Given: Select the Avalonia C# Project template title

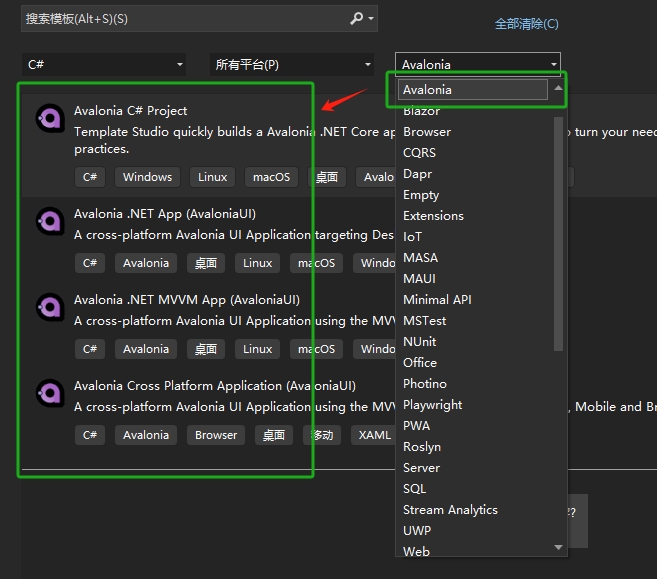Looking at the screenshot, I should click(130, 111).
